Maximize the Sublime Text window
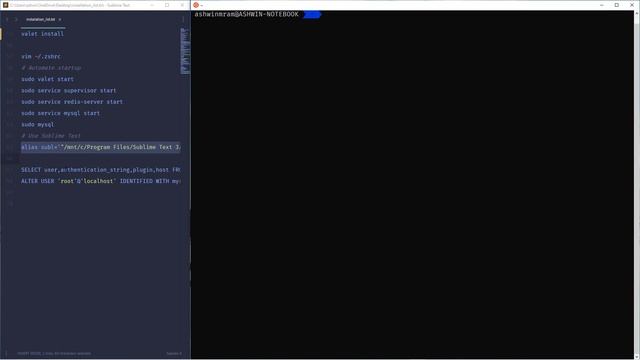The height and width of the screenshot is (360, 640). click(167, 5)
